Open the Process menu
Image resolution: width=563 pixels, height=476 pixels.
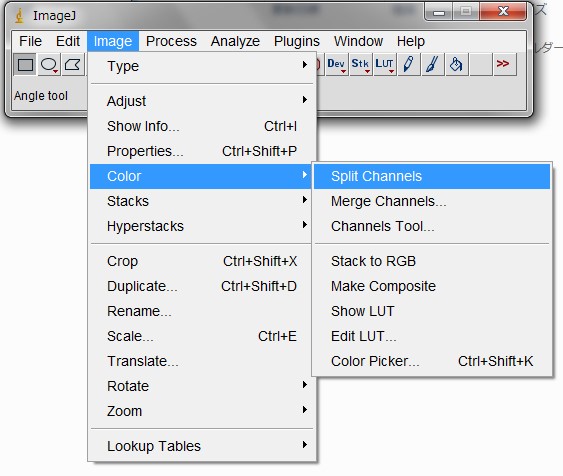tap(171, 41)
